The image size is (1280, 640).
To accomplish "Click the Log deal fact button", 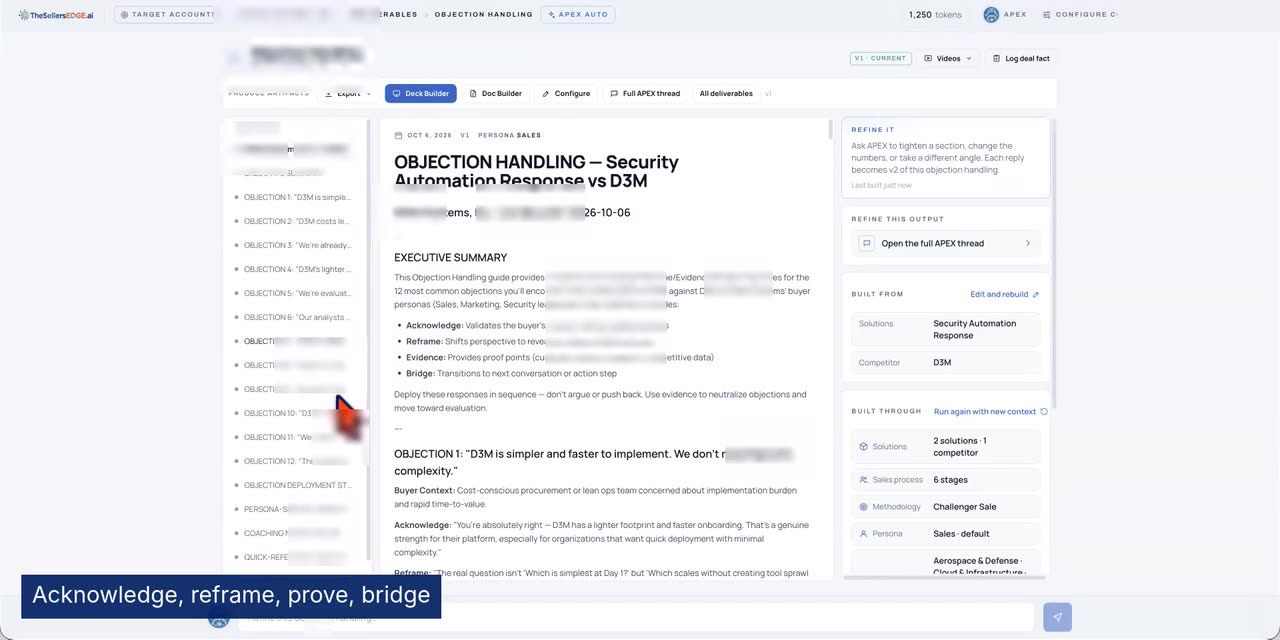I will pyautogui.click(x=1021, y=58).
